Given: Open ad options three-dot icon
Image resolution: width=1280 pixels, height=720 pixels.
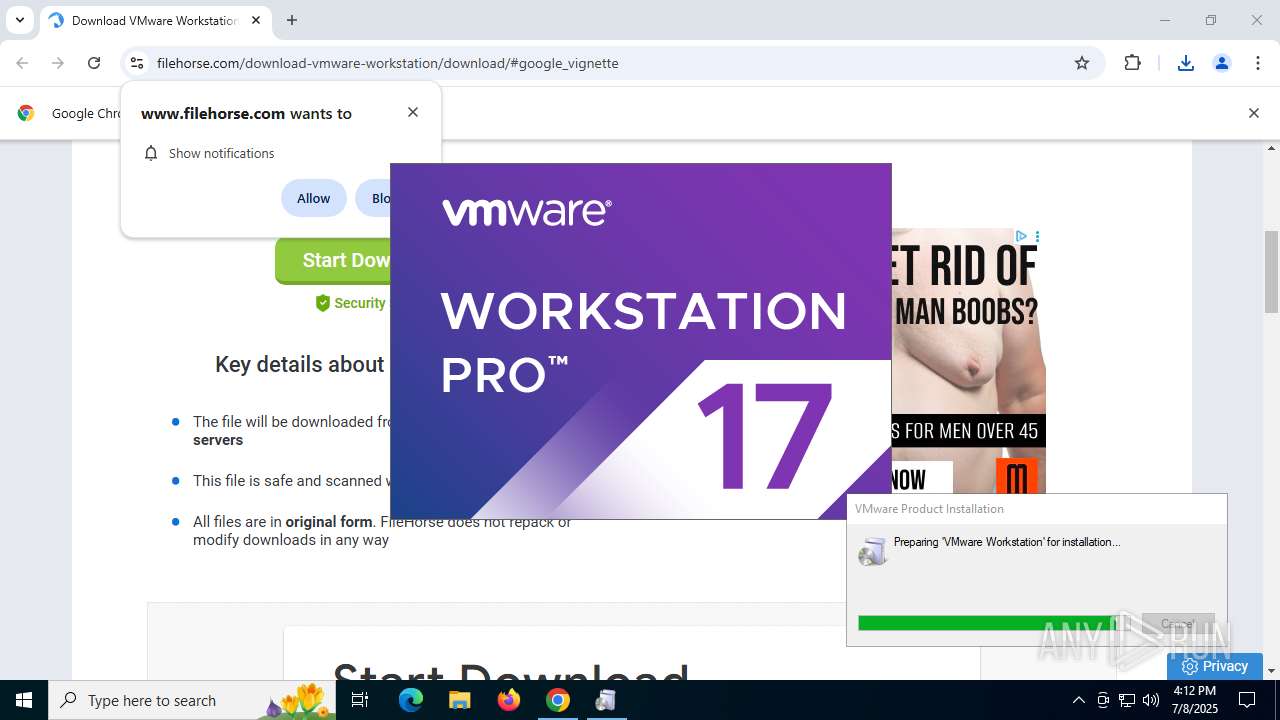Looking at the screenshot, I should [x=1037, y=237].
